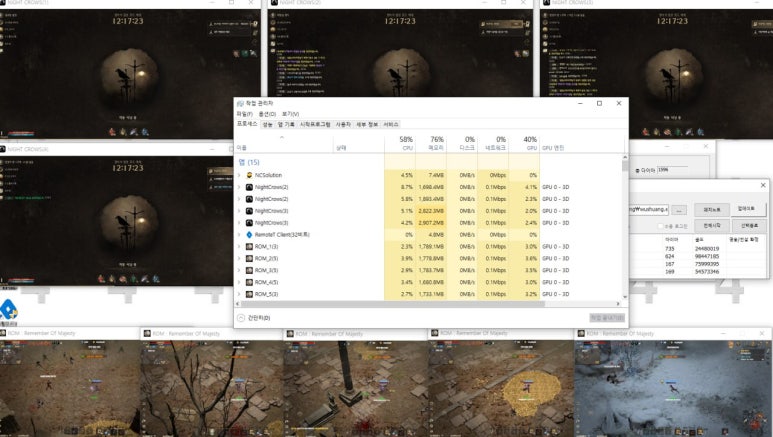Expand the ROM_3(5) process group
The height and width of the screenshot is (437, 773).
pos(240,270)
